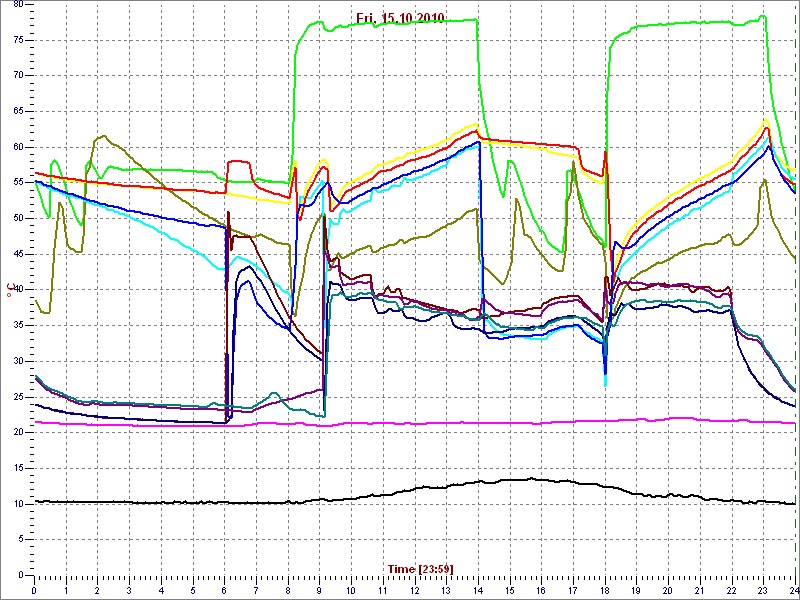Click the "Time [23:59]" axis label

(x=420, y=568)
